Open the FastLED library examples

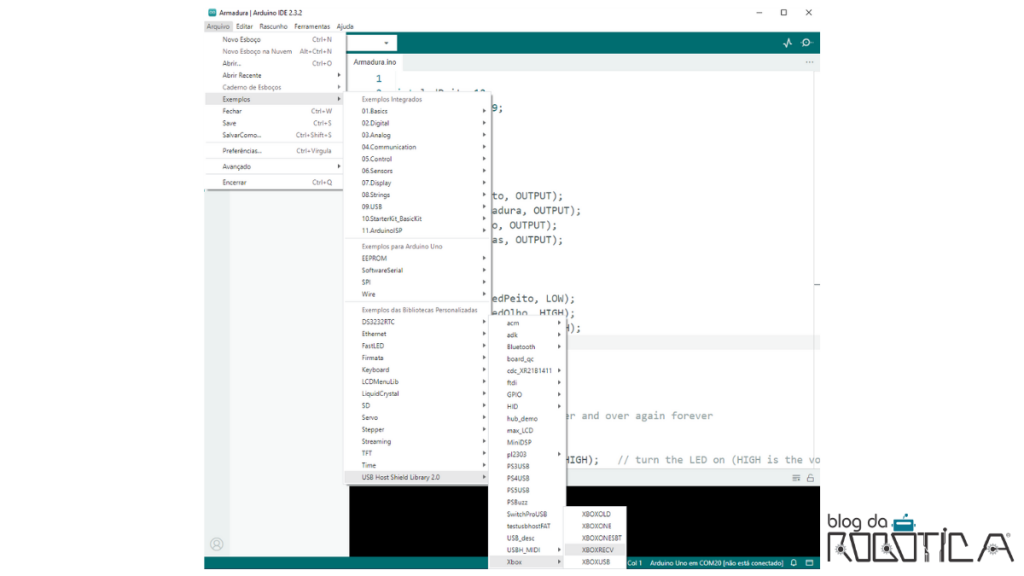[x=417, y=346]
